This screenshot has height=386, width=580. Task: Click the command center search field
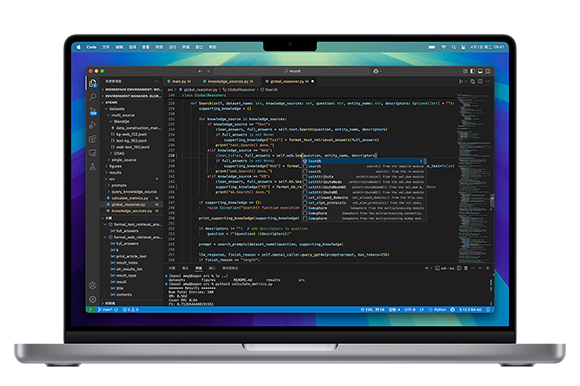292,71
